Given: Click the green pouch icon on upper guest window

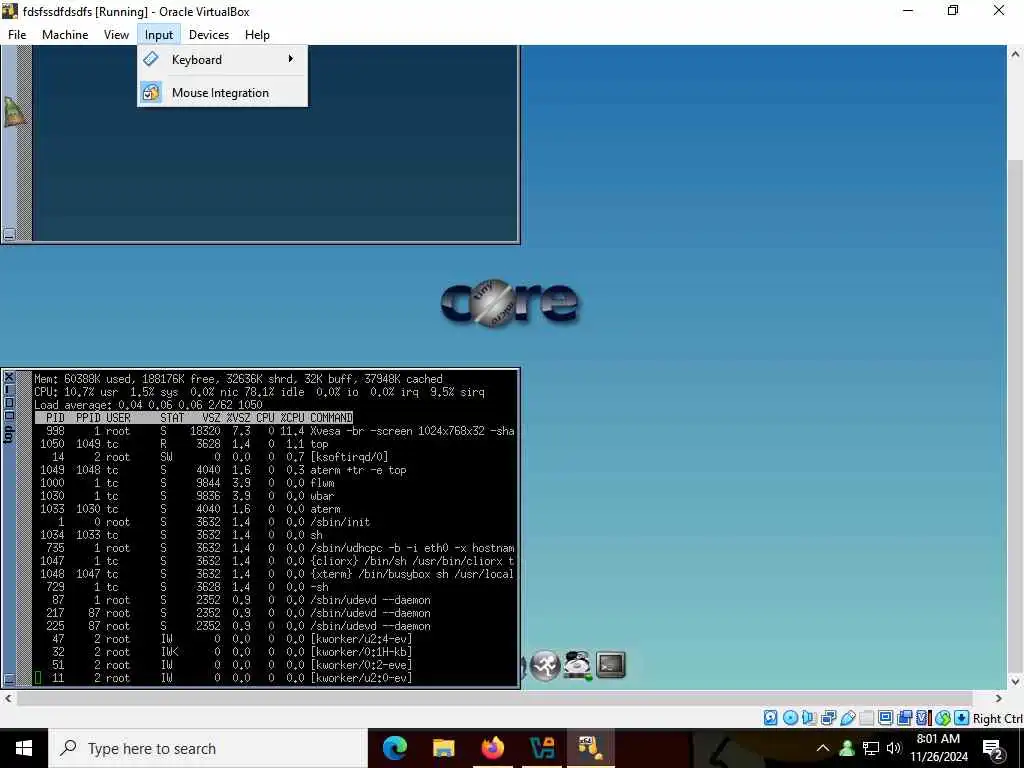Looking at the screenshot, I should tap(14, 112).
